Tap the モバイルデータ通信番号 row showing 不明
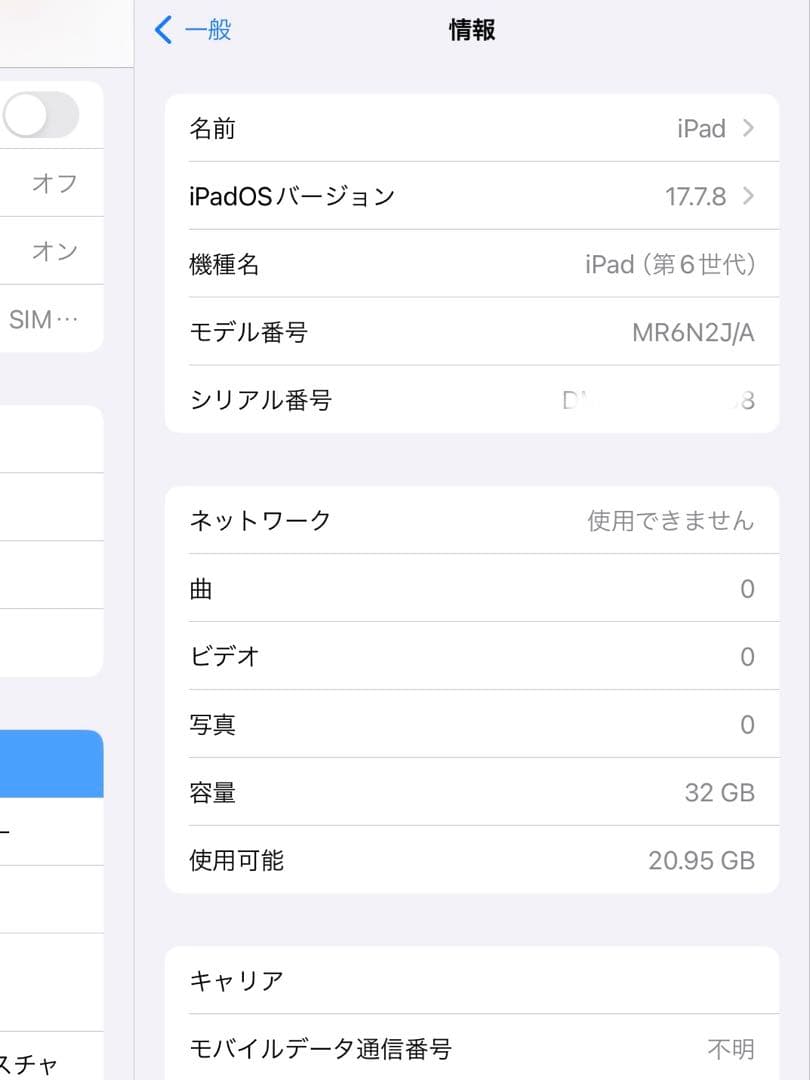The width and height of the screenshot is (810, 1080). tap(470, 1049)
